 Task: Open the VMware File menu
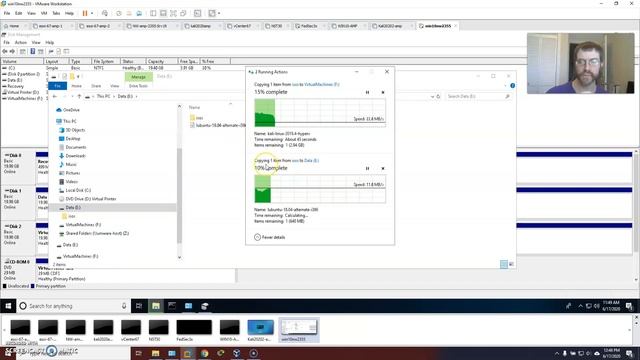[x=7, y=13]
